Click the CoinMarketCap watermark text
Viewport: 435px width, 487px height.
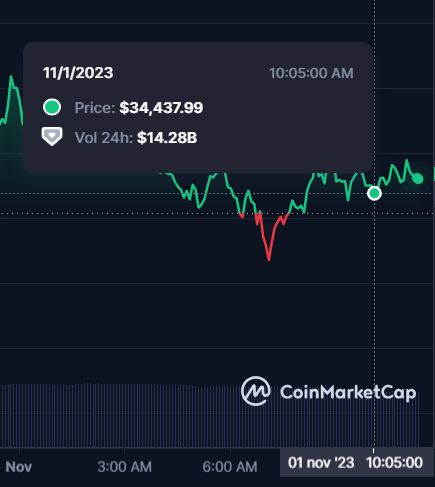pos(348,392)
